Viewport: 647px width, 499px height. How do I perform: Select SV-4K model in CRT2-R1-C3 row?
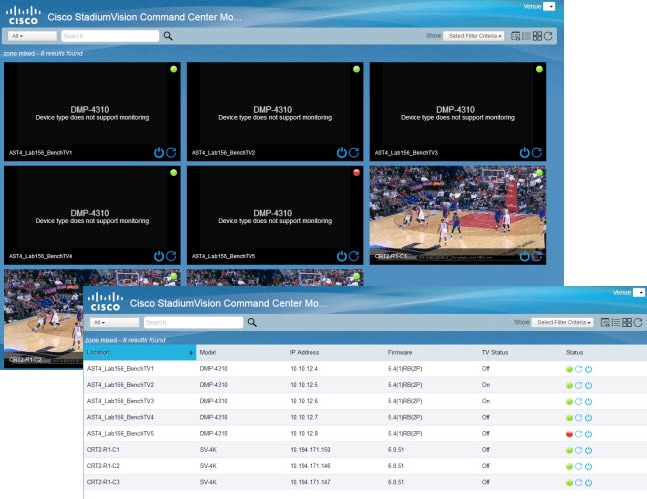(x=208, y=482)
